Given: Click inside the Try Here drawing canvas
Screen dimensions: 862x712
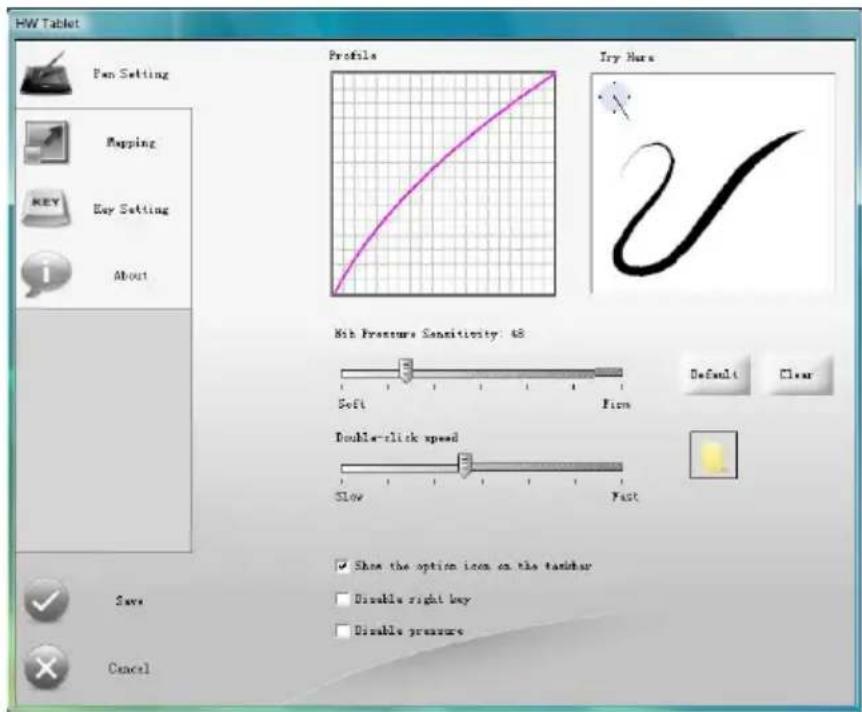Looking at the screenshot, I should click(713, 184).
